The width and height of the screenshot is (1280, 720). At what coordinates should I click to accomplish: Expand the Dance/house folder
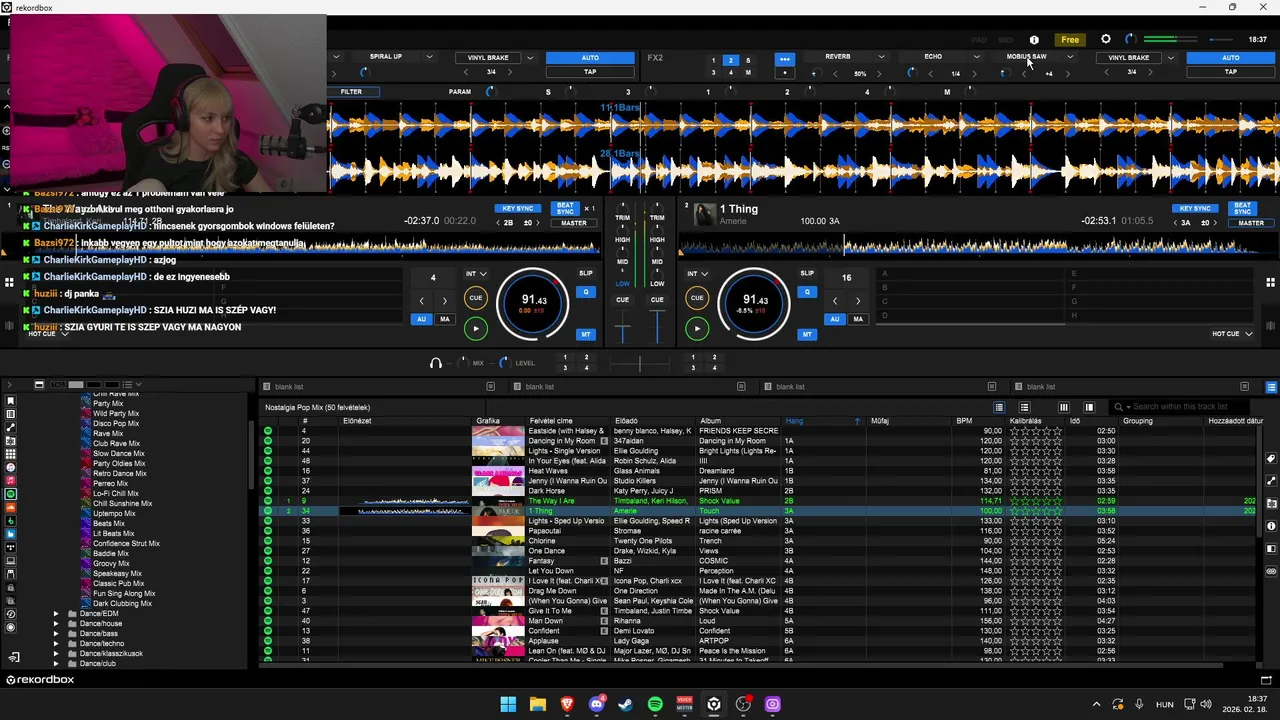pyautogui.click(x=56, y=624)
